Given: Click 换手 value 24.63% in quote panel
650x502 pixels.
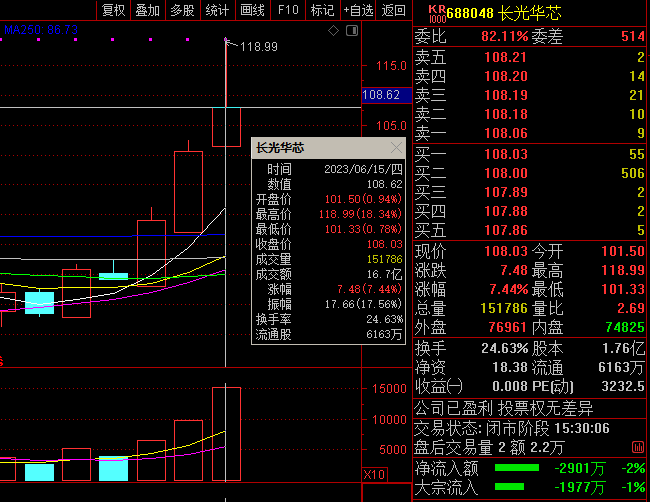Looking at the screenshot, I should (x=505, y=348).
